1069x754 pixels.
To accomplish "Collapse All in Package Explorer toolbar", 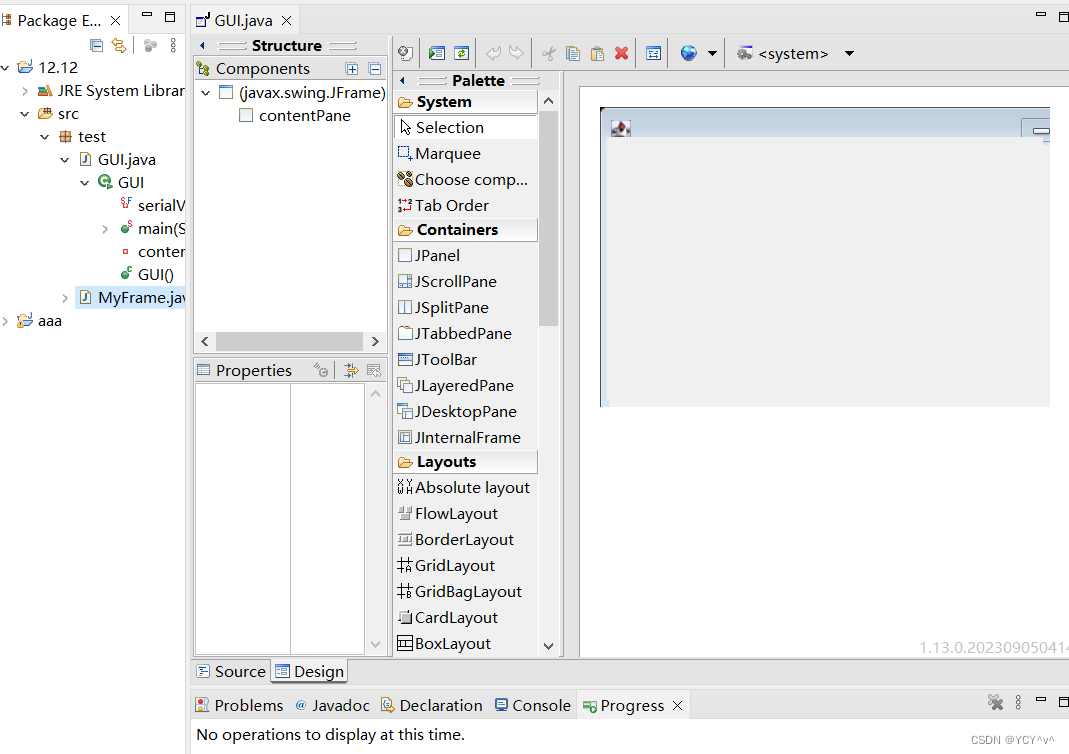I will pyautogui.click(x=97, y=46).
